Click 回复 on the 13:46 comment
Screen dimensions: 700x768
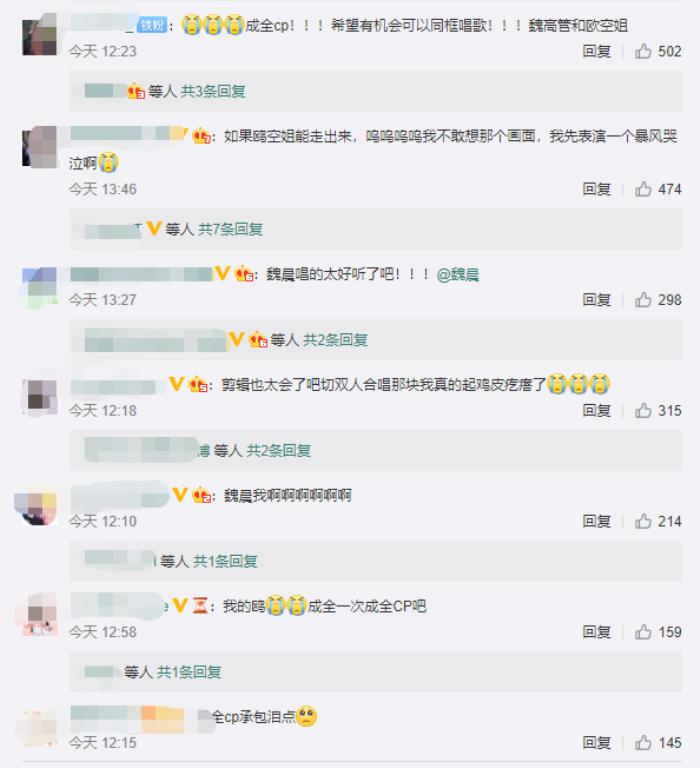pyautogui.click(x=596, y=189)
